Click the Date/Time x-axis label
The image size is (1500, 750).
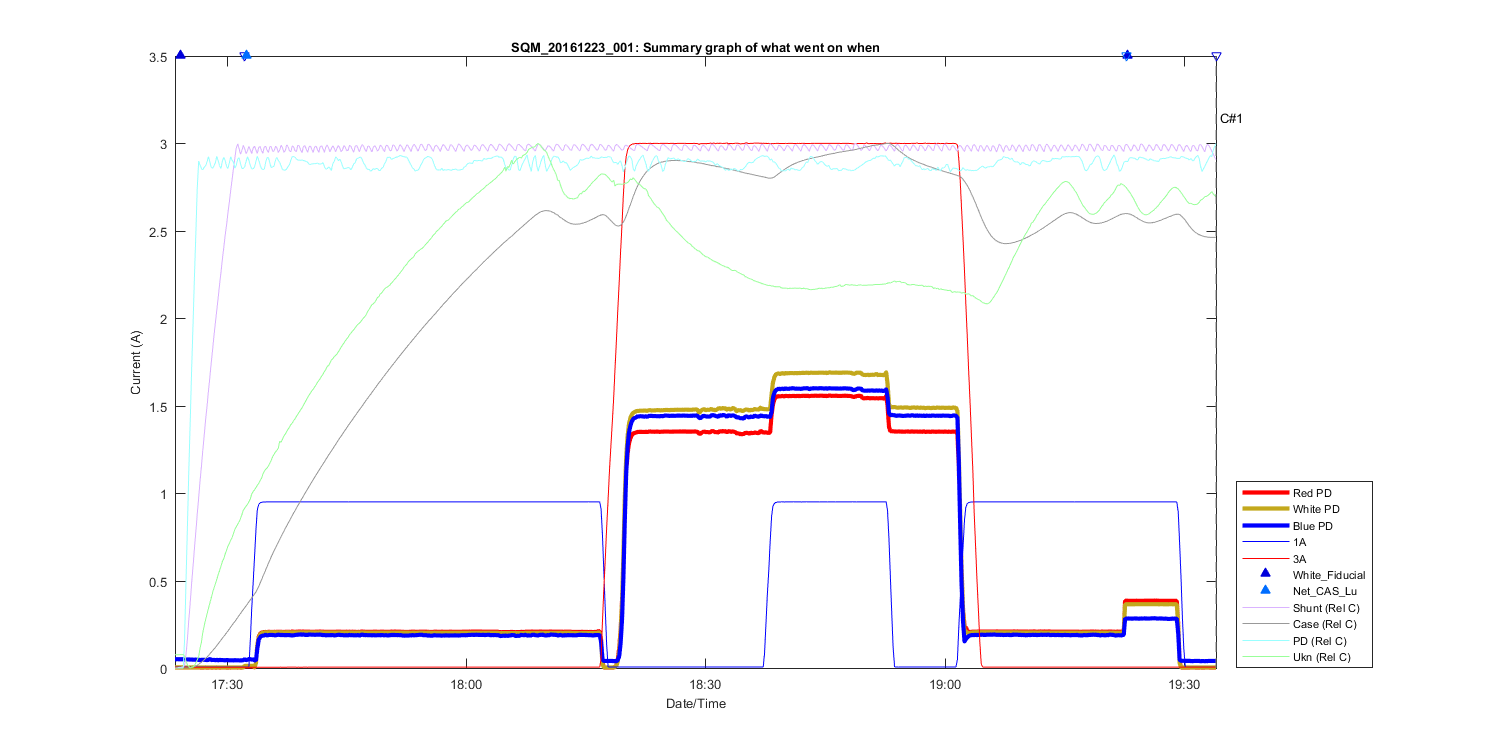click(696, 704)
